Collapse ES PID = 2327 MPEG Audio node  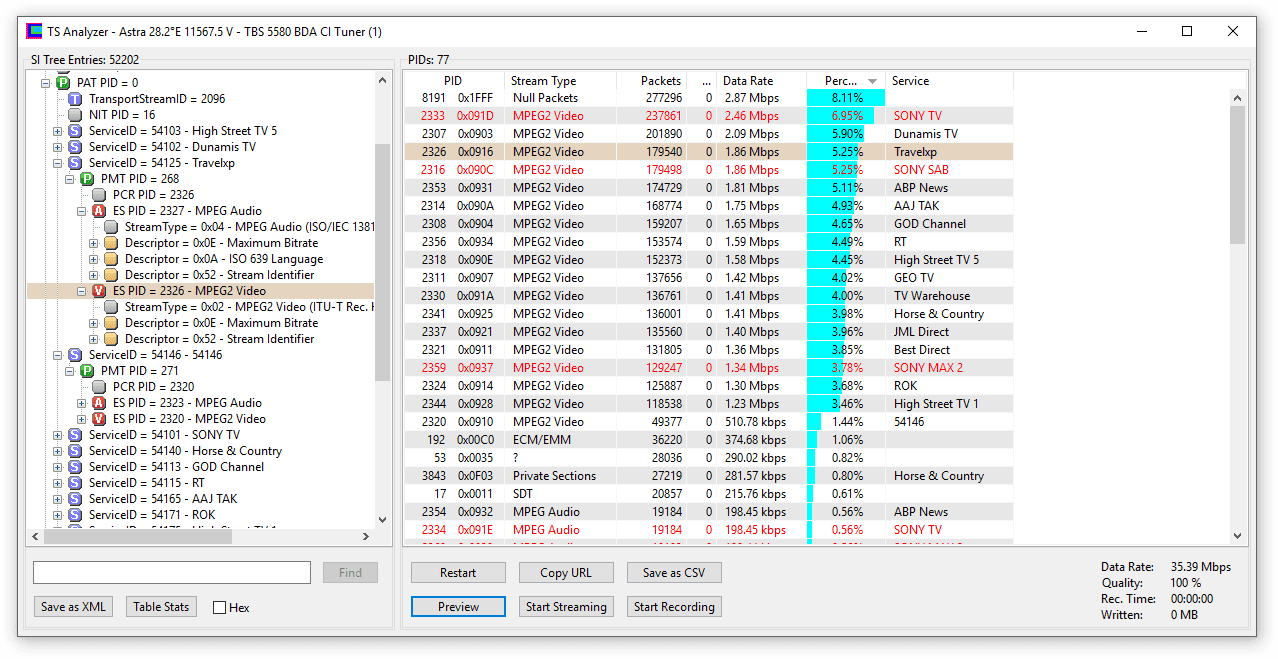click(x=82, y=211)
